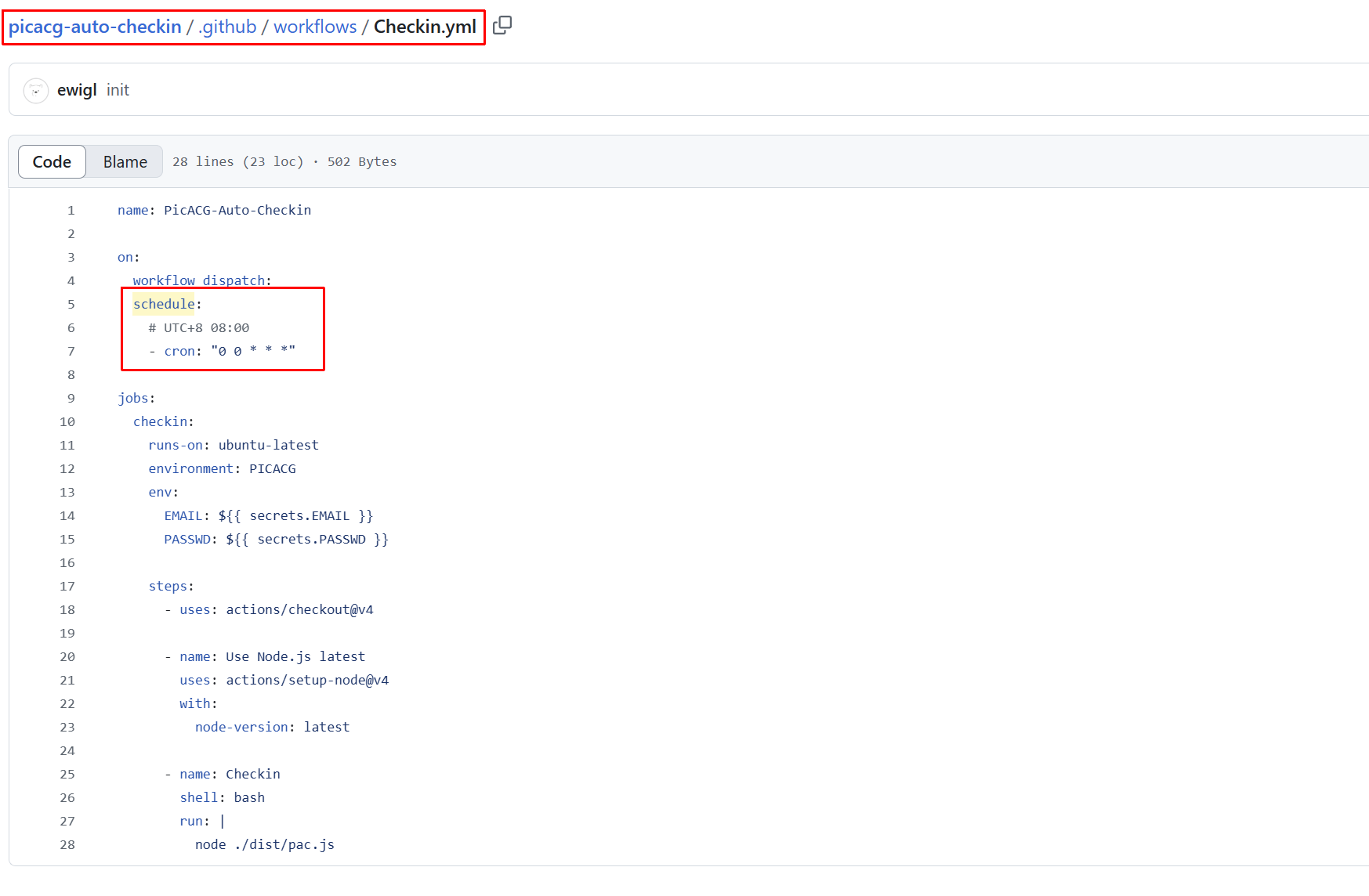Click the highlighted schedule keyword
1369x896 pixels.
coord(164,305)
